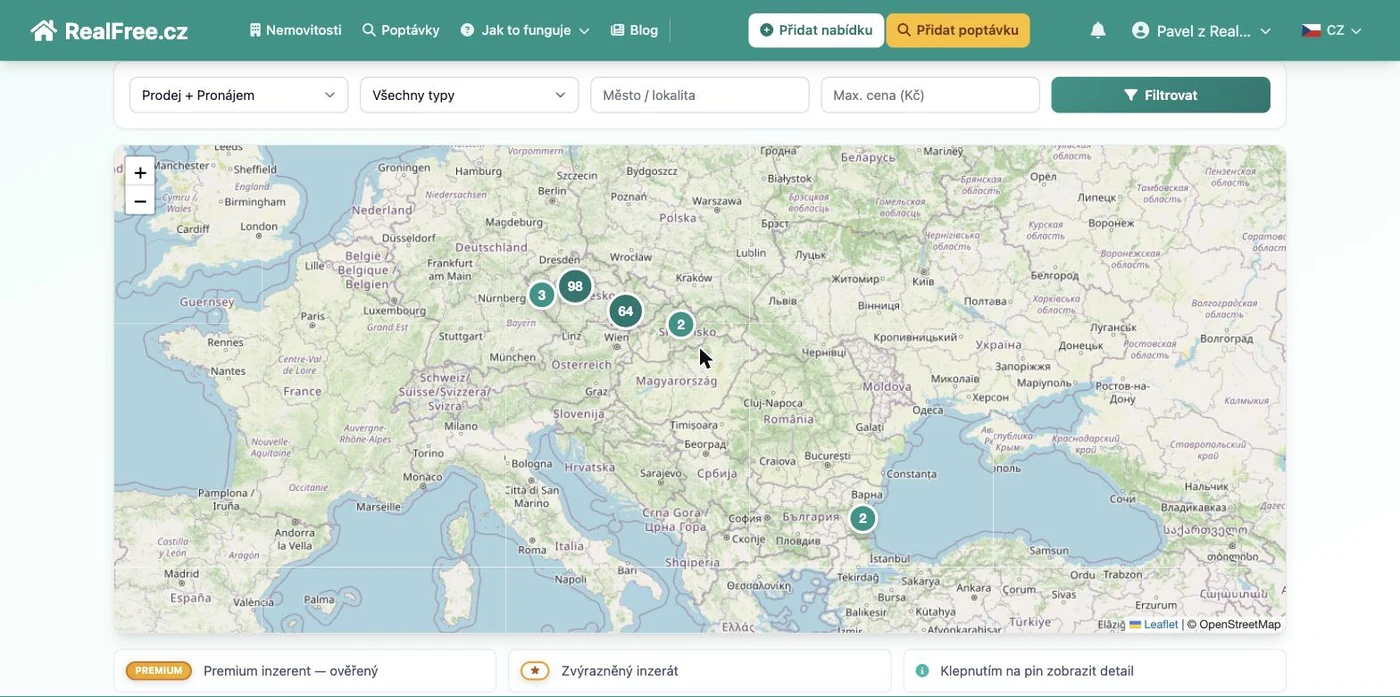Click the text Klepnutím na pin zobrazit detail
The width and height of the screenshot is (1400, 697).
pos(1037,671)
